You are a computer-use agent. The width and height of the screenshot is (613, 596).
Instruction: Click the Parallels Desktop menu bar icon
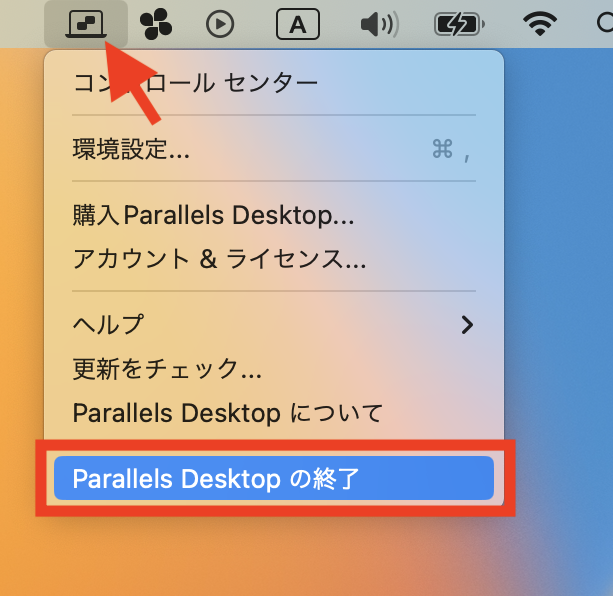86,24
